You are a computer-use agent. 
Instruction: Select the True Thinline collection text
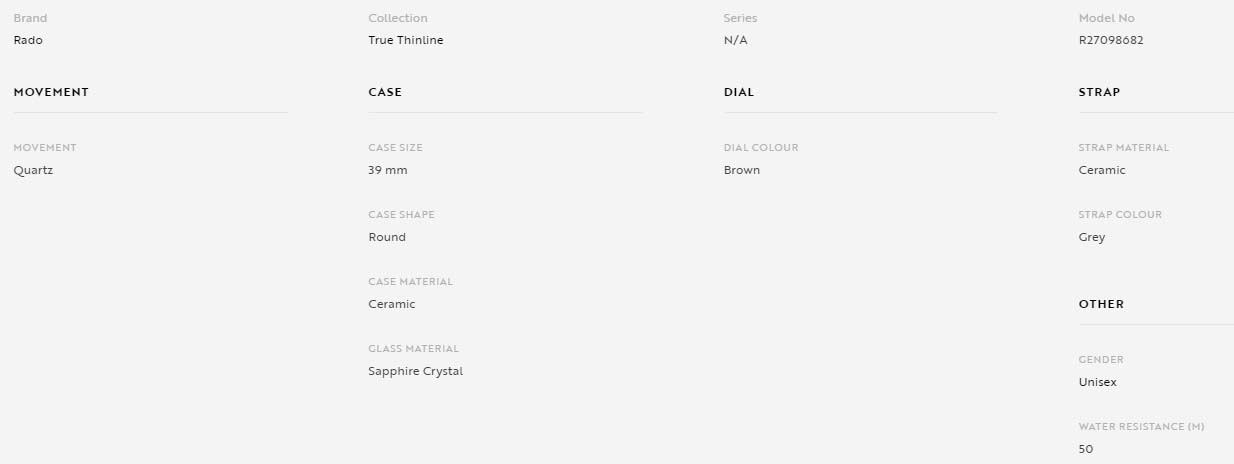pos(406,40)
